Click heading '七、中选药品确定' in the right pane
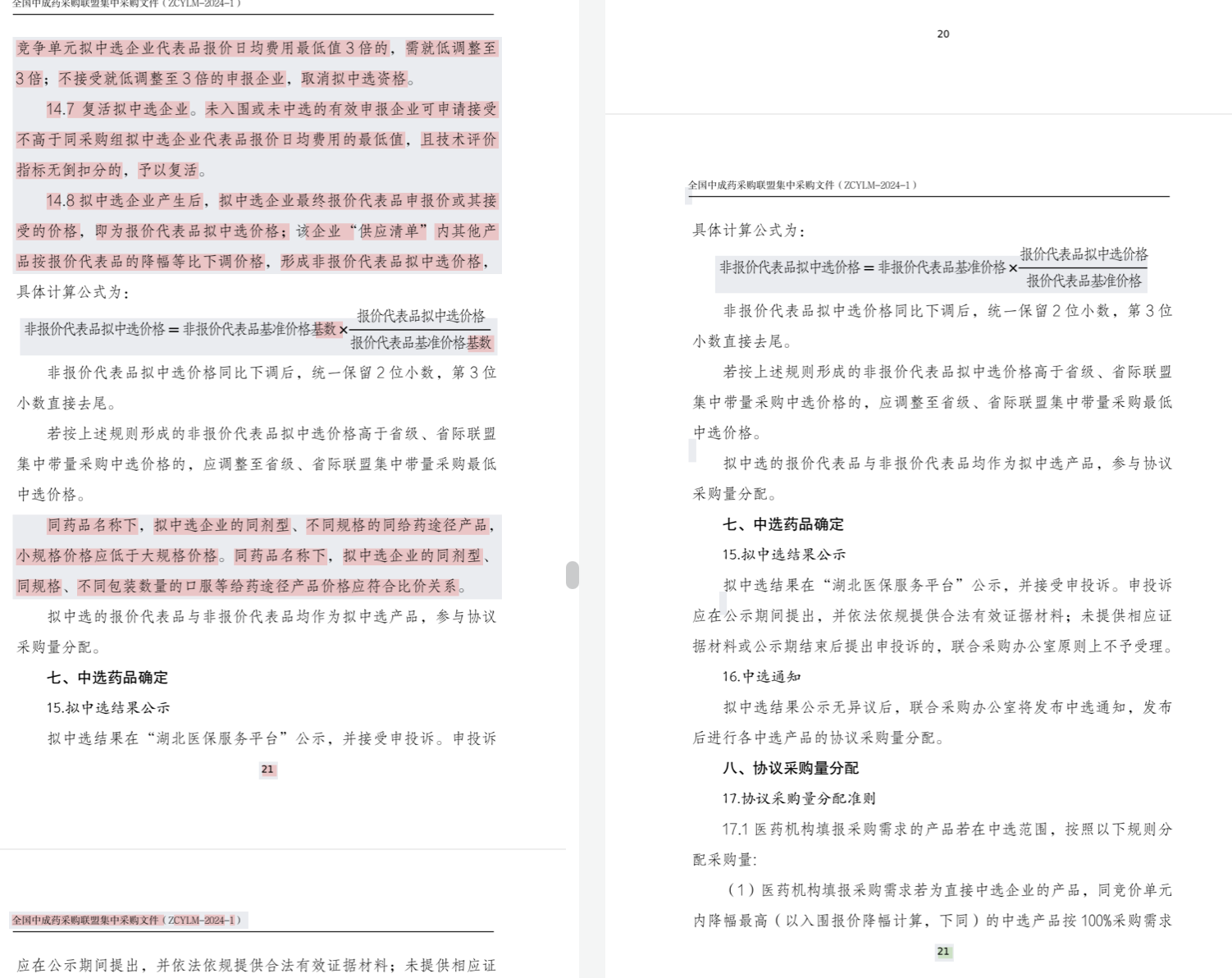Image resolution: width=1232 pixels, height=978 pixels. (x=783, y=524)
